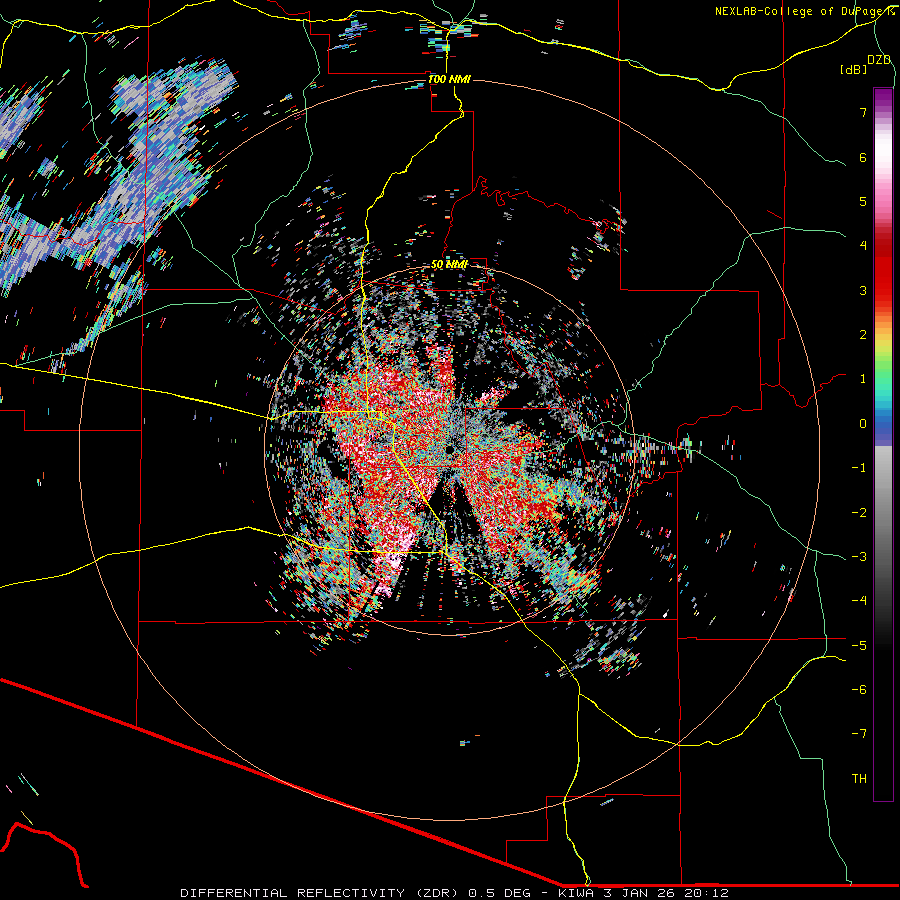Image resolution: width=900 pixels, height=900 pixels.
Task: Click the -3 dB tick label
Action: click(859, 557)
